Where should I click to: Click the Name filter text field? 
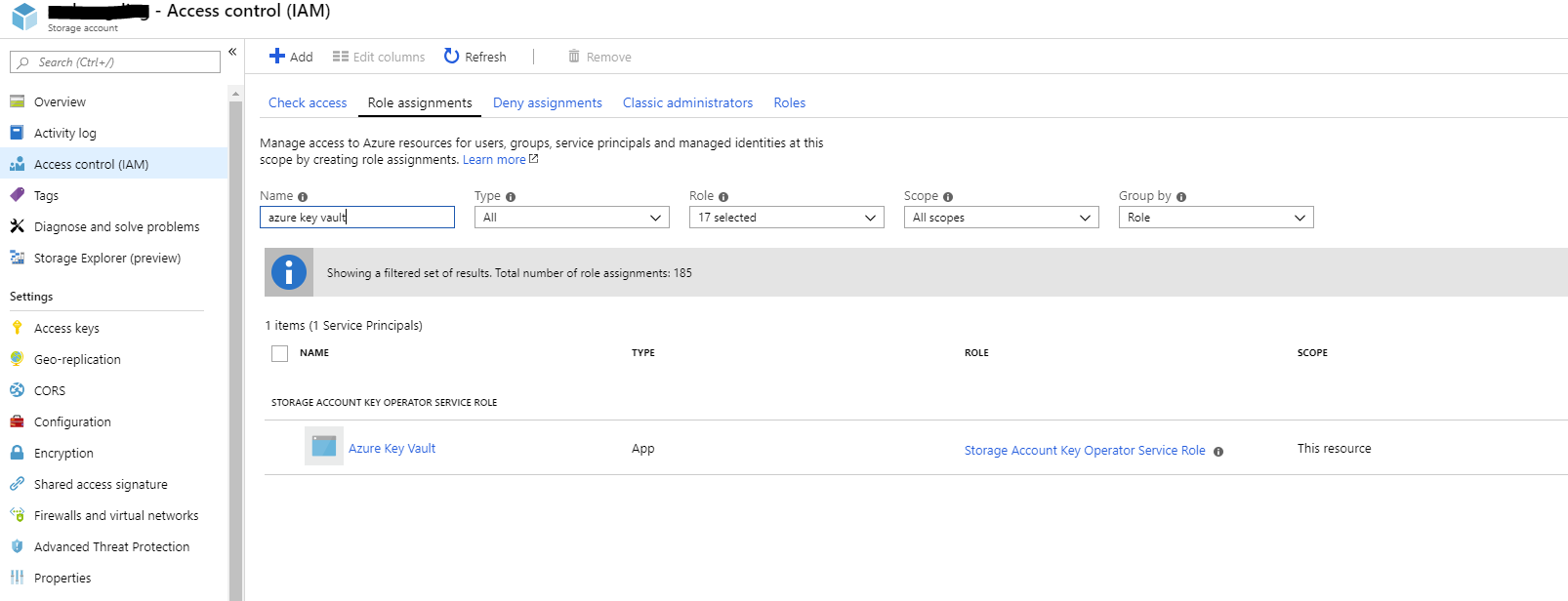(357, 218)
